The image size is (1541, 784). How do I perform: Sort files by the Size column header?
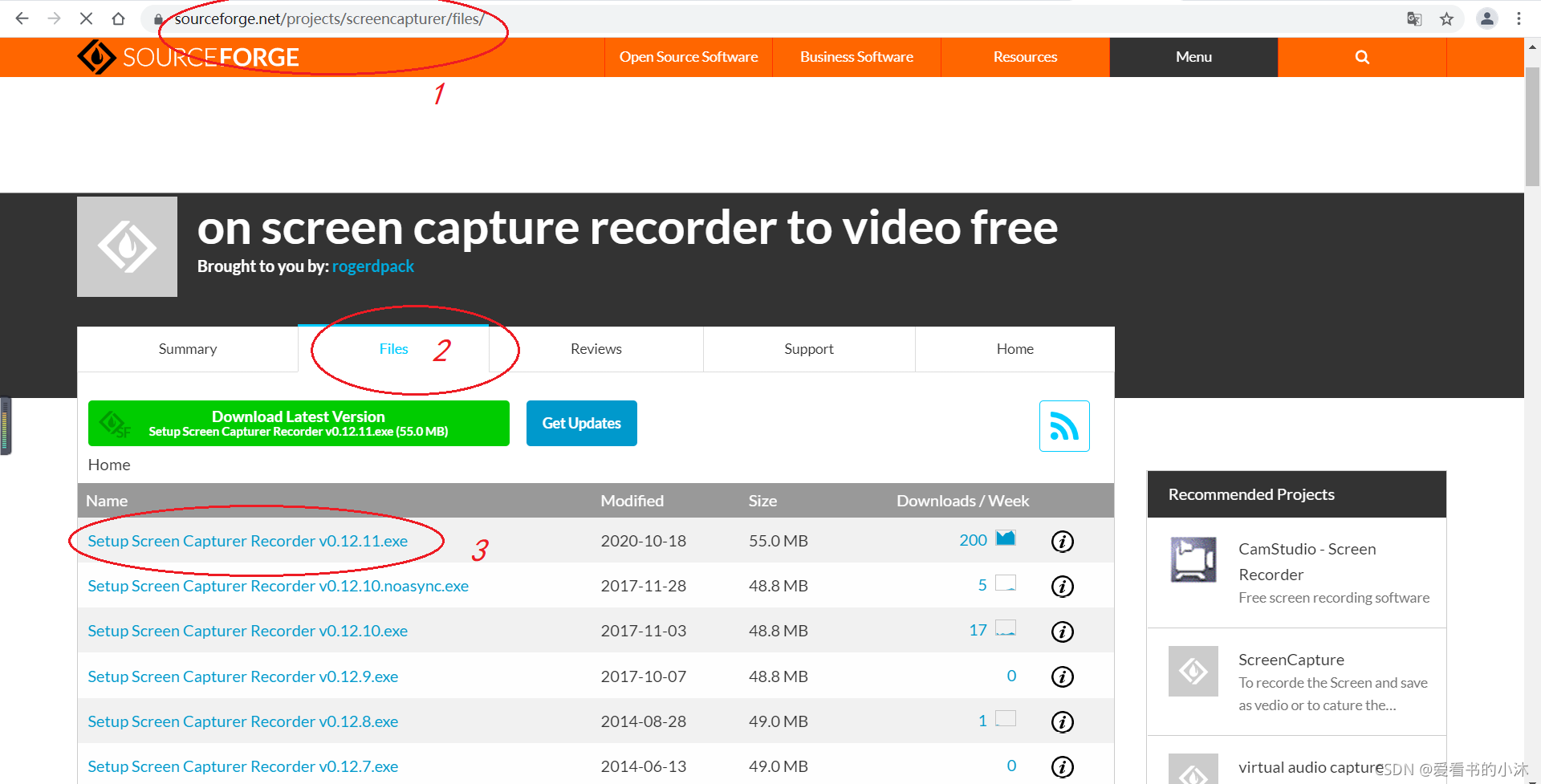pyautogui.click(x=762, y=501)
